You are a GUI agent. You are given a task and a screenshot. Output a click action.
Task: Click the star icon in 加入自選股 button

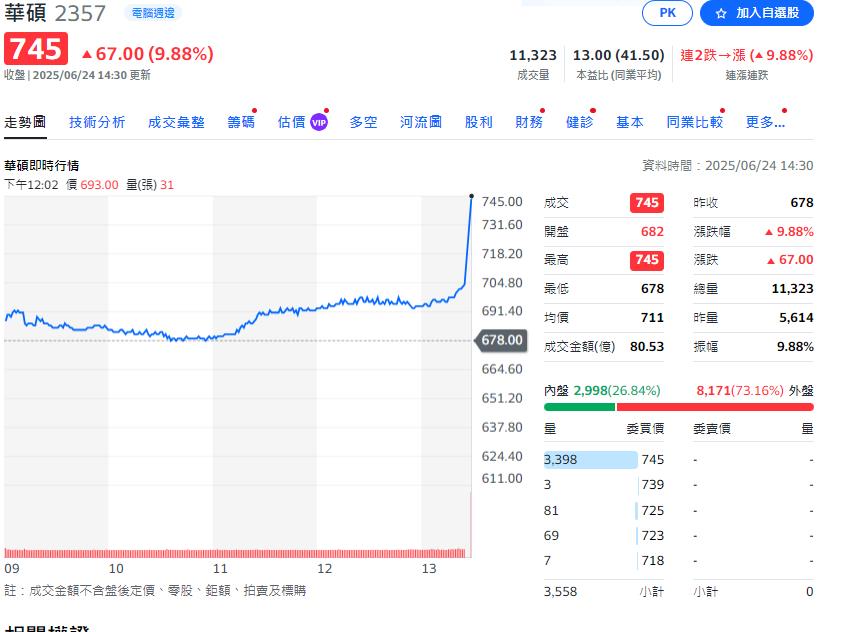721,13
